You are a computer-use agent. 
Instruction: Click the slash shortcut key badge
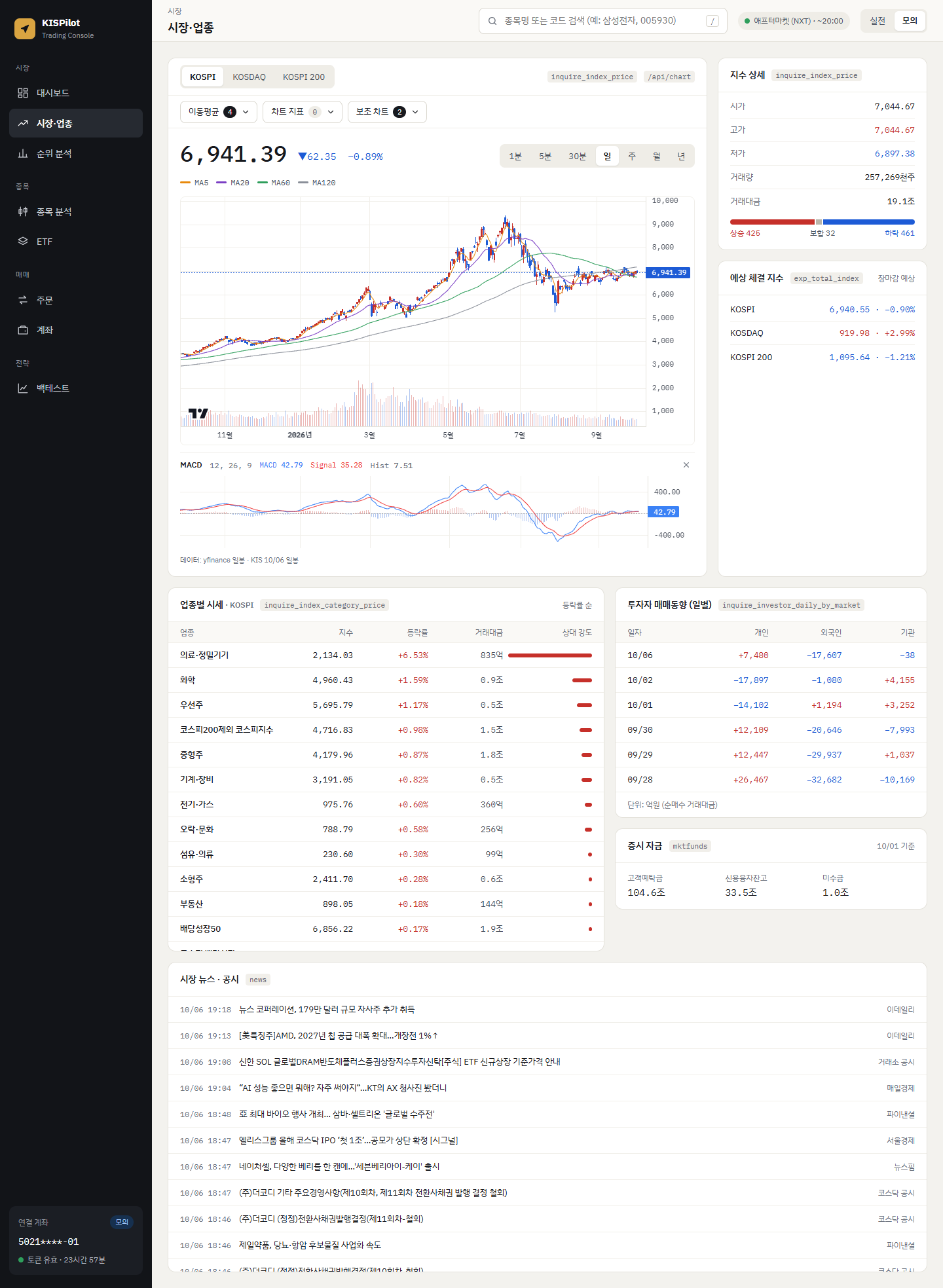712,21
